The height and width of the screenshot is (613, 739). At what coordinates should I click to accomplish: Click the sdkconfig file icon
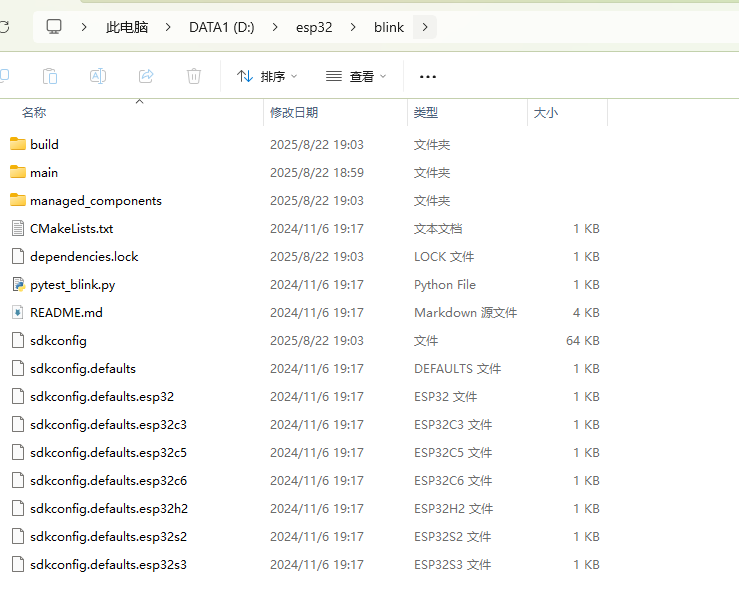tap(18, 340)
